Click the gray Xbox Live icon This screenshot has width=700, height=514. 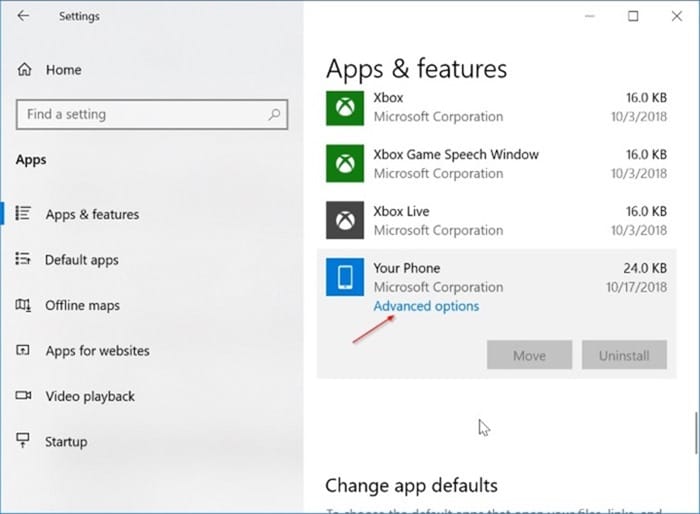pos(345,220)
